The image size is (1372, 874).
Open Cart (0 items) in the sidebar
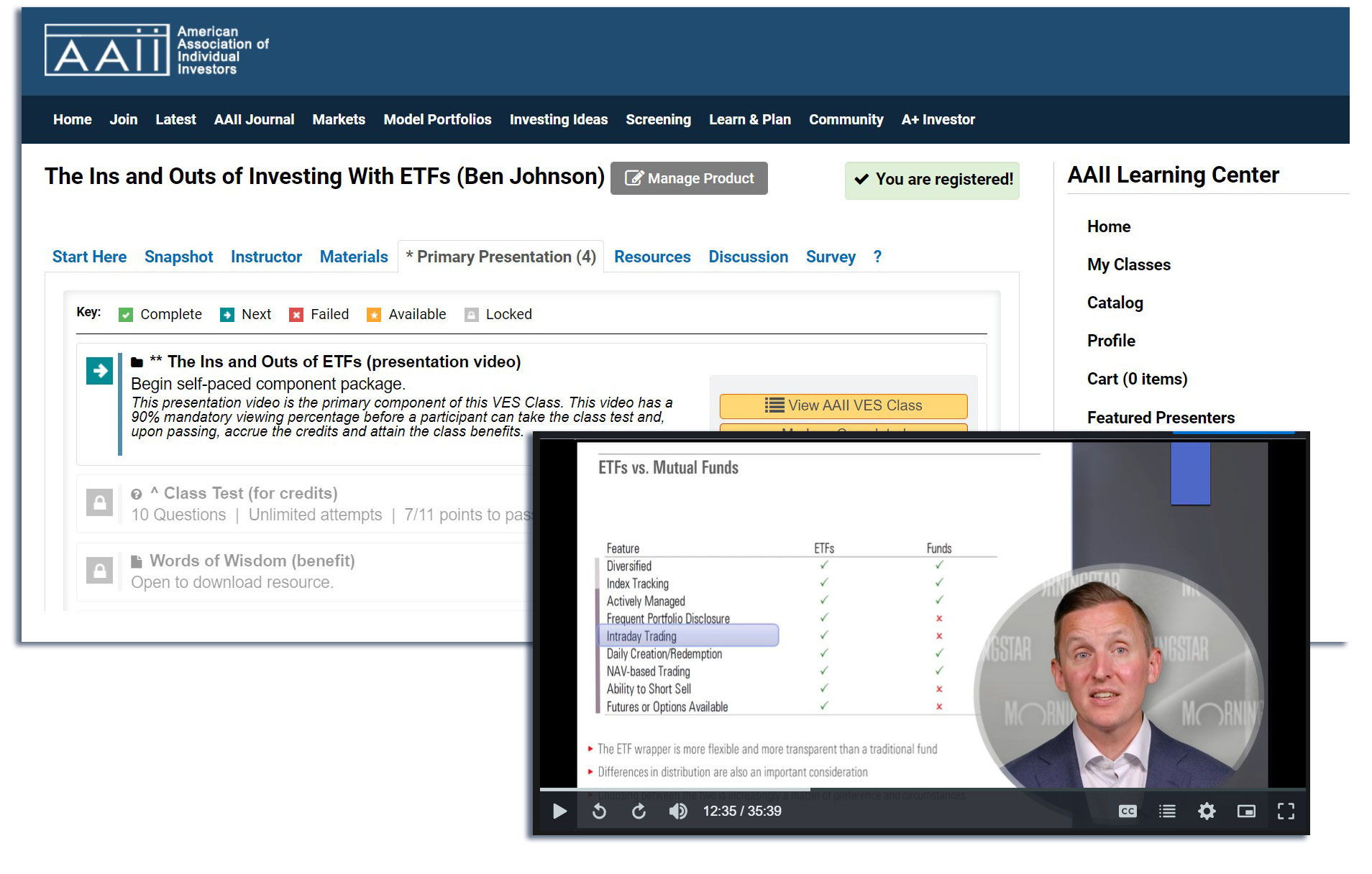(1137, 379)
